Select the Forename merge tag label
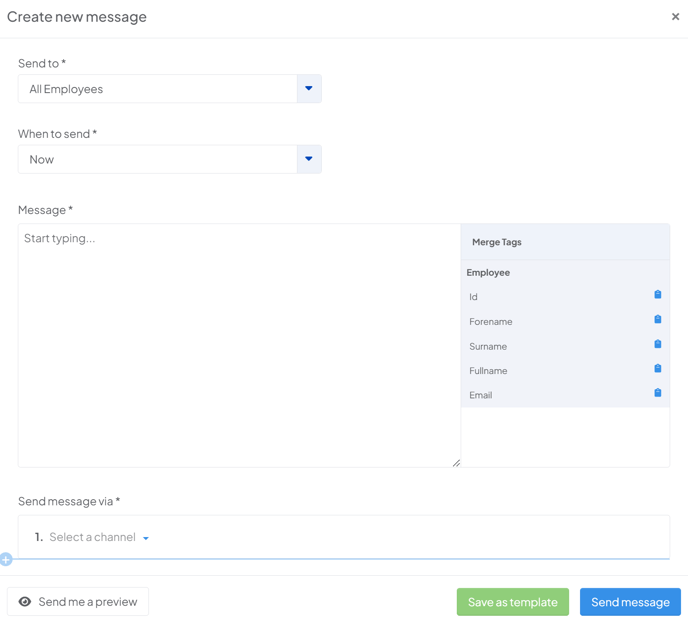The height and width of the screenshot is (621, 688). tap(491, 322)
